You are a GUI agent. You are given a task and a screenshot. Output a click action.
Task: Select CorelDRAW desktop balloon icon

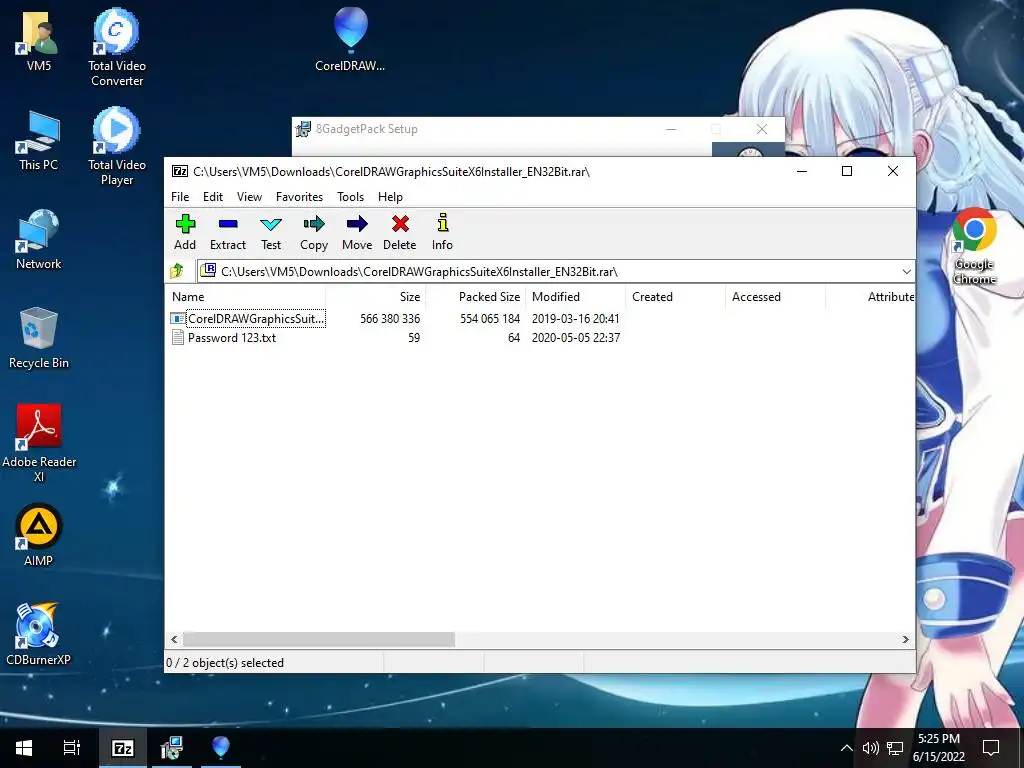[x=350, y=39]
